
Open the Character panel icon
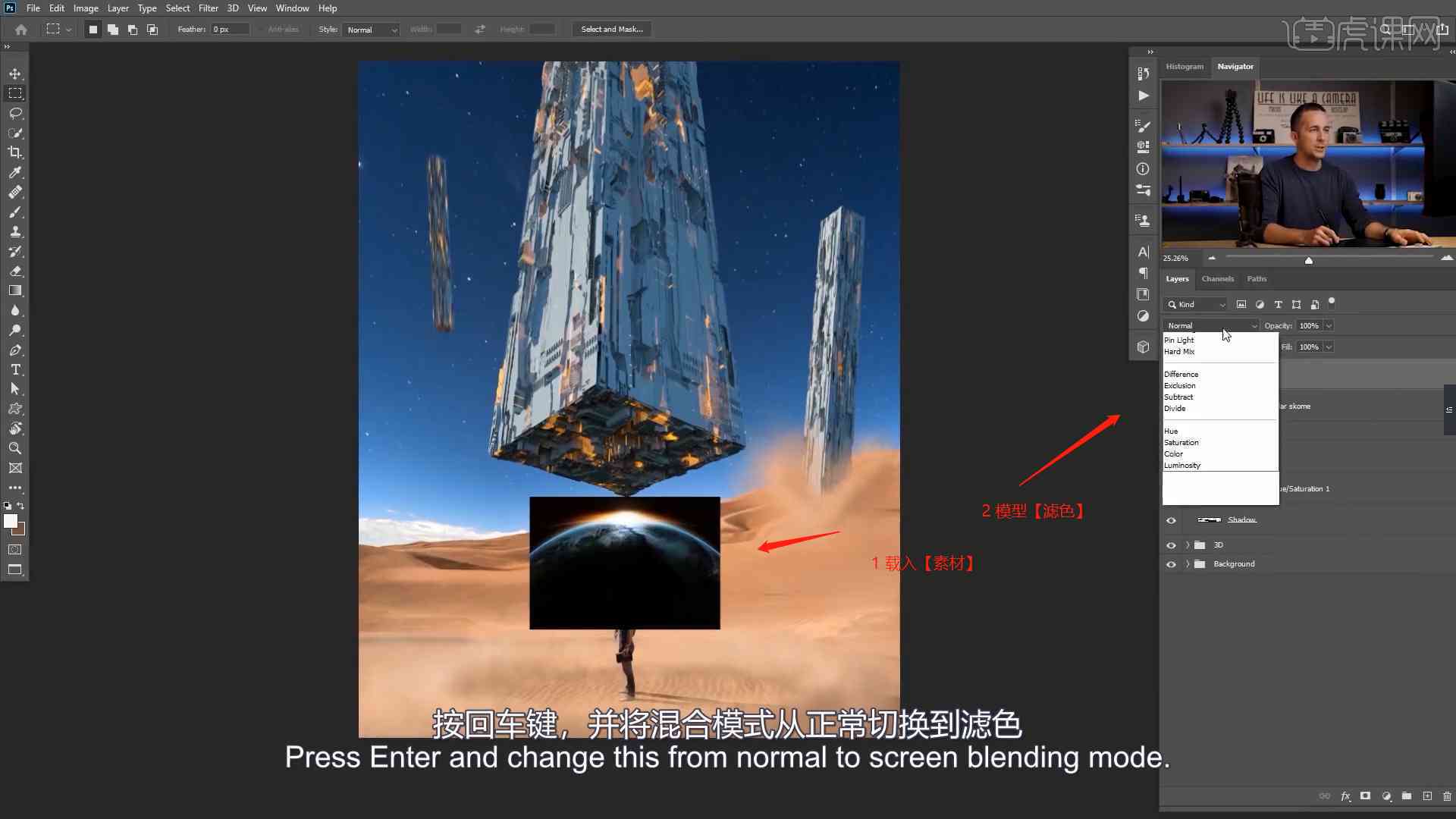pos(1143,251)
